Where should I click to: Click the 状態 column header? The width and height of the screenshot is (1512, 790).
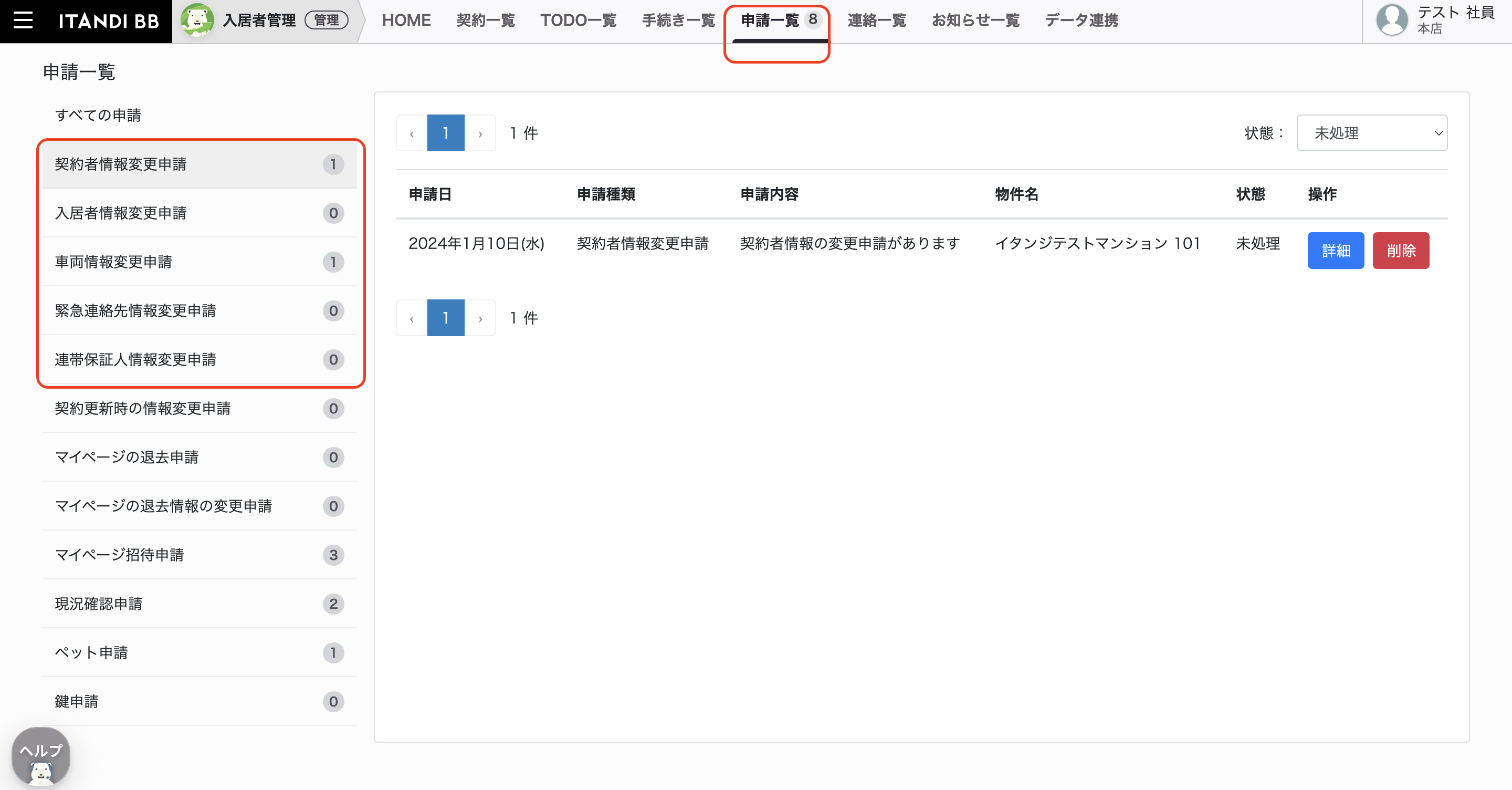pos(1250,194)
